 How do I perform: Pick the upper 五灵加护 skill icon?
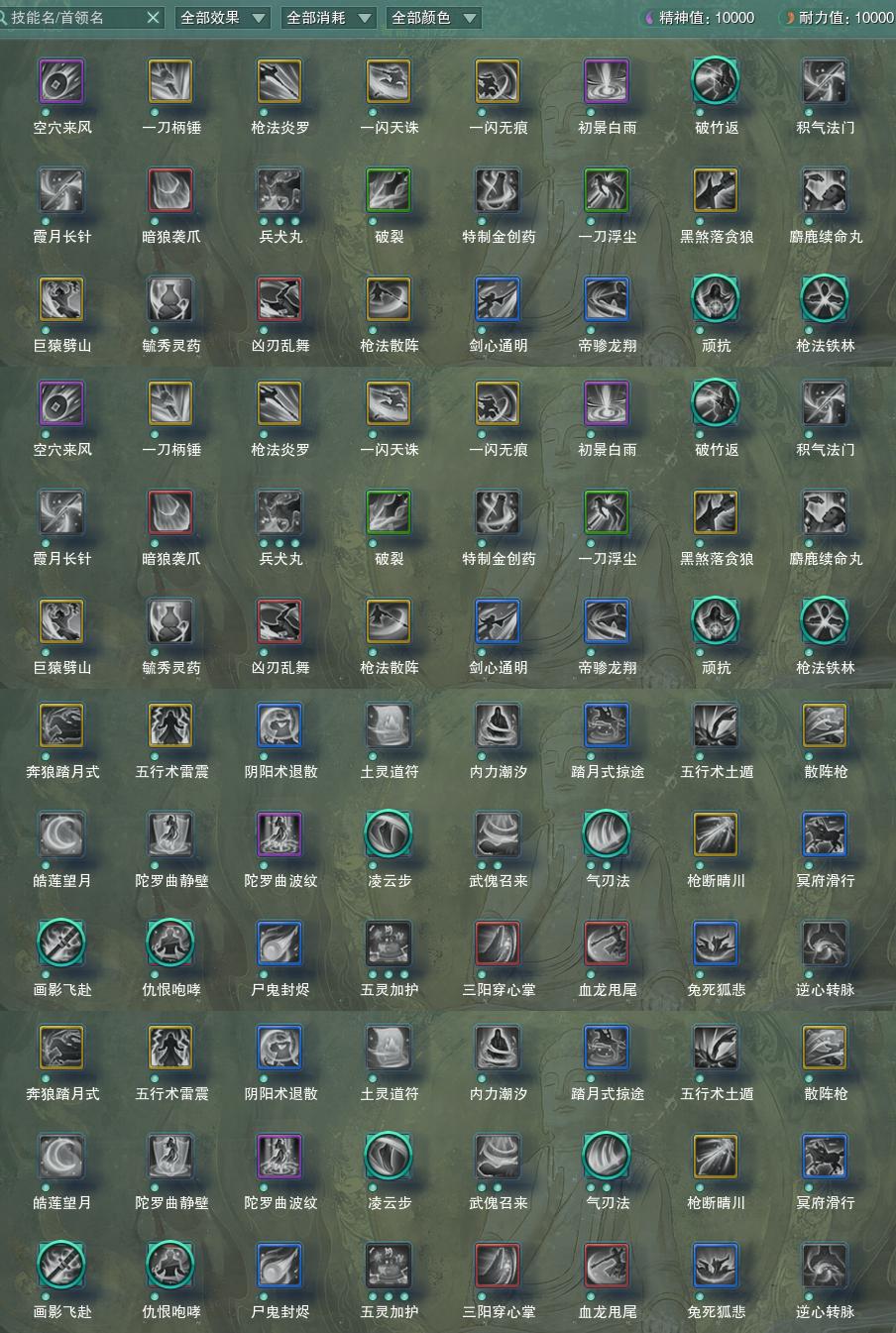coord(389,944)
